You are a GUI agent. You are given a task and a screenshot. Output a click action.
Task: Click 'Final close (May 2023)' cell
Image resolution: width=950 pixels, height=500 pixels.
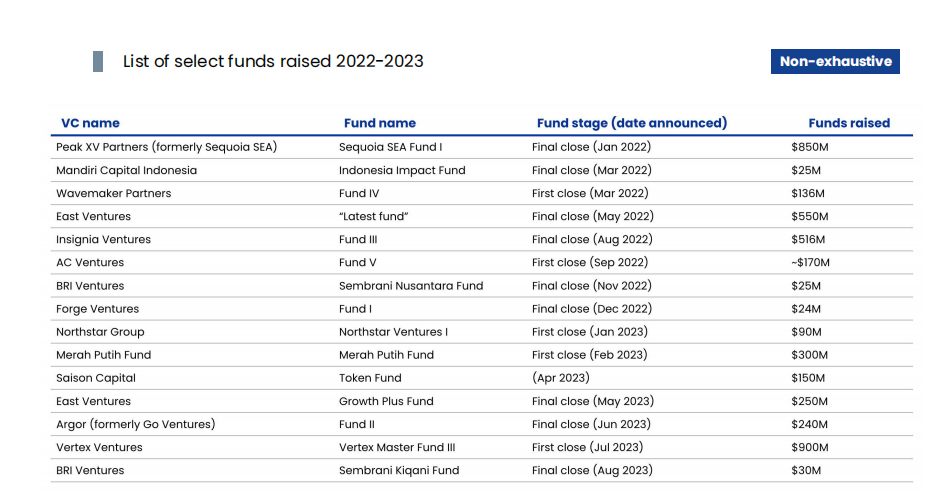pos(593,401)
